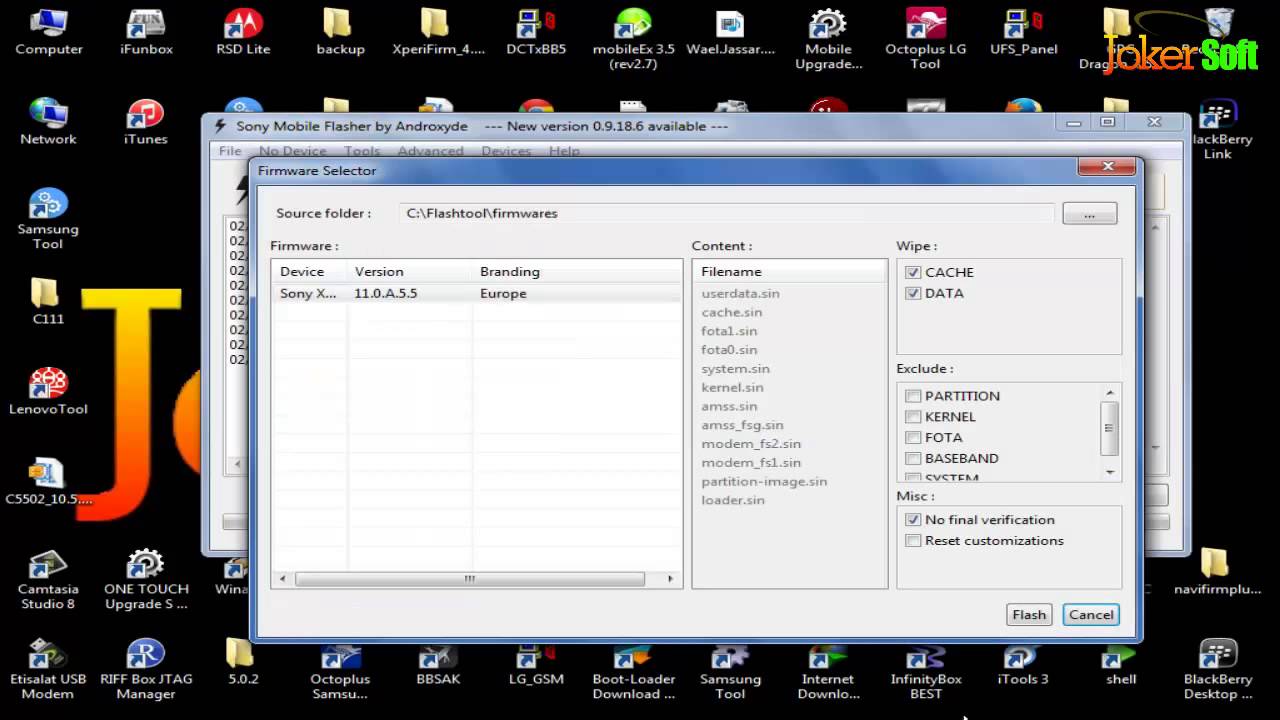Select loader.sin in Content list
This screenshot has height=720, width=1280.
point(733,501)
